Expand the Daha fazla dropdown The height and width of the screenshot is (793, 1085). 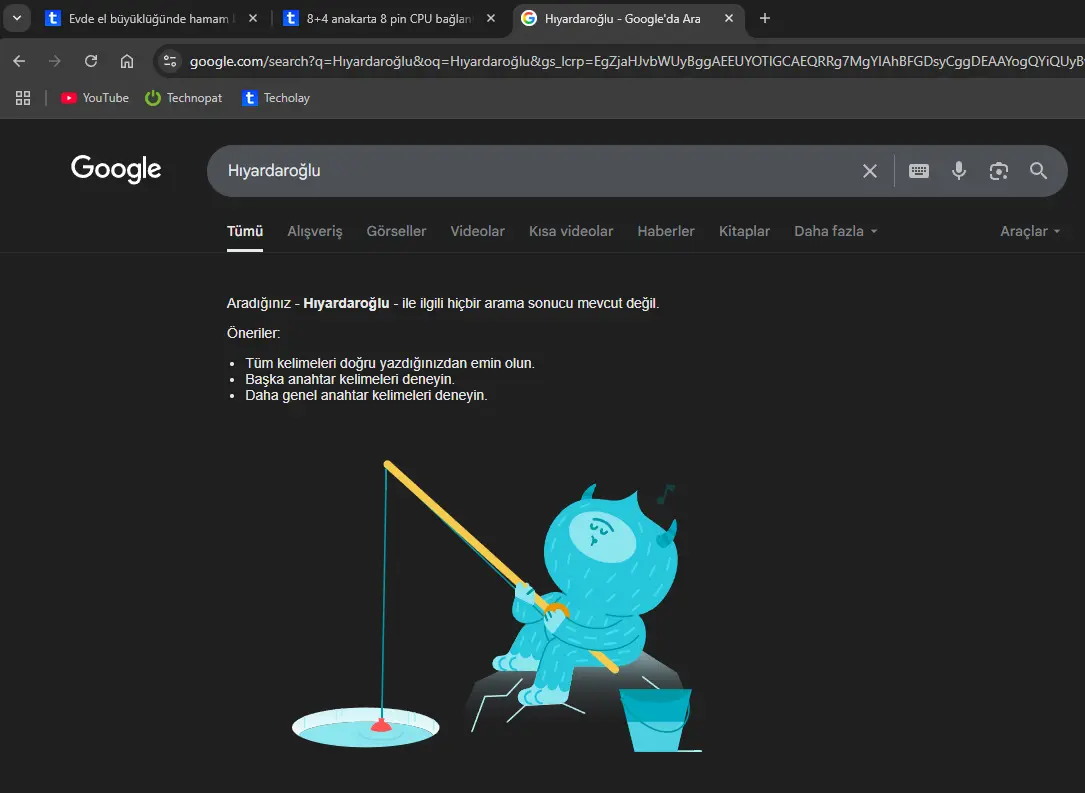836,232
